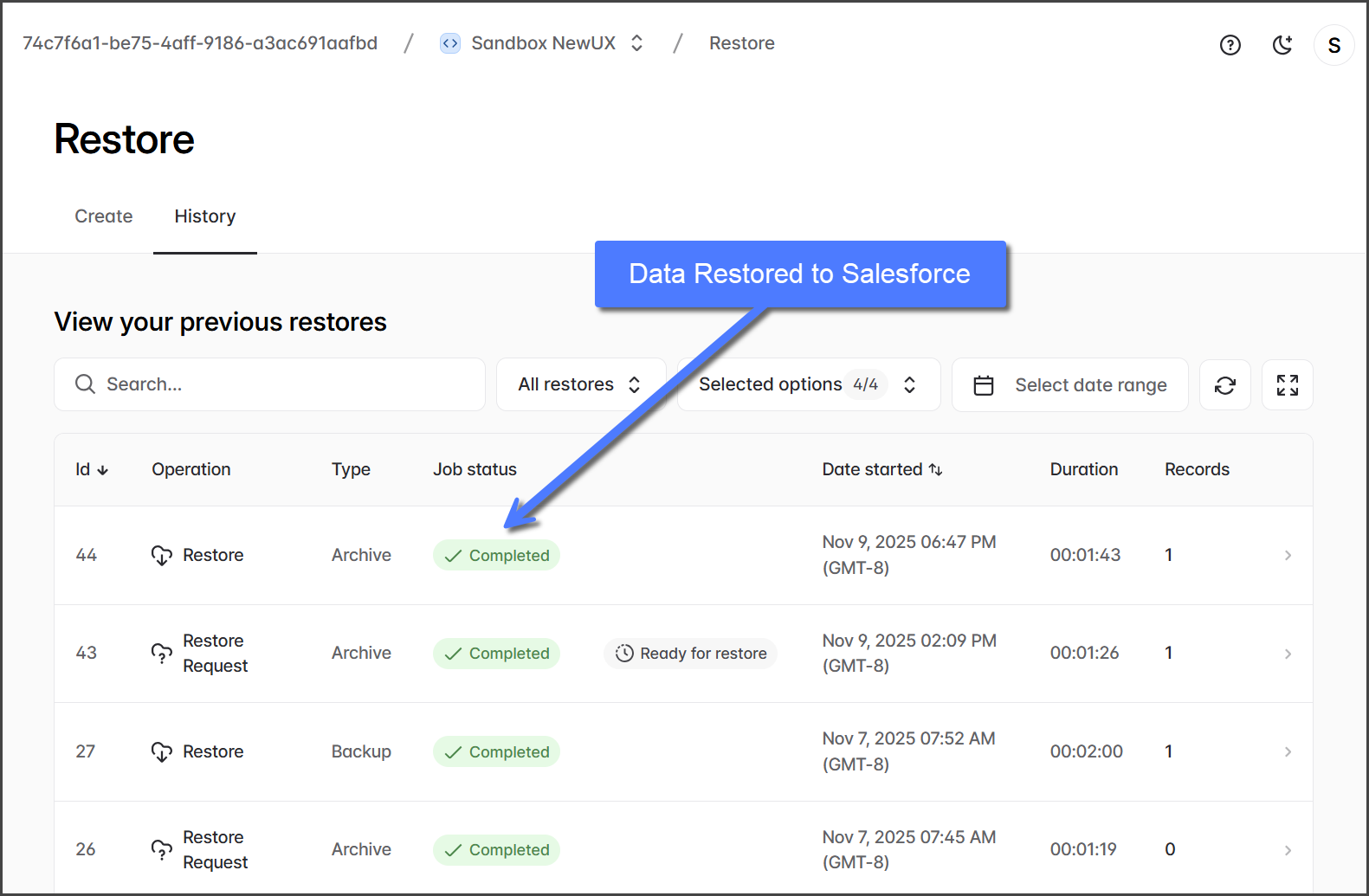The image size is (1369, 896).
Task: Click the restore cloud icon for job 44
Action: tap(162, 555)
